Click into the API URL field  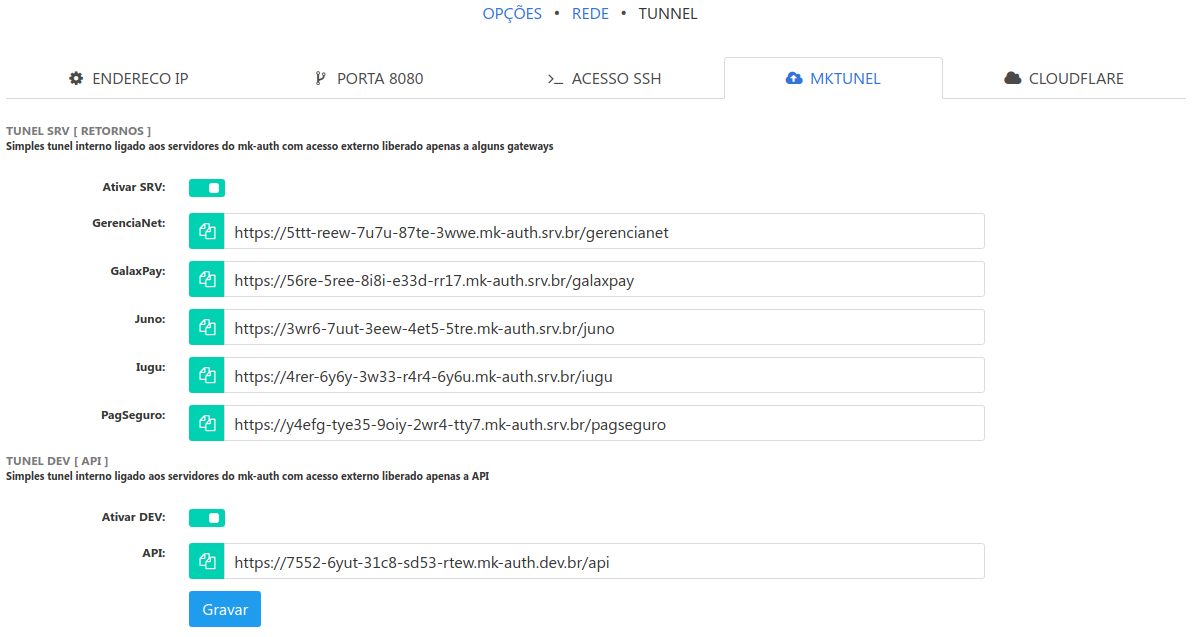(x=603, y=561)
